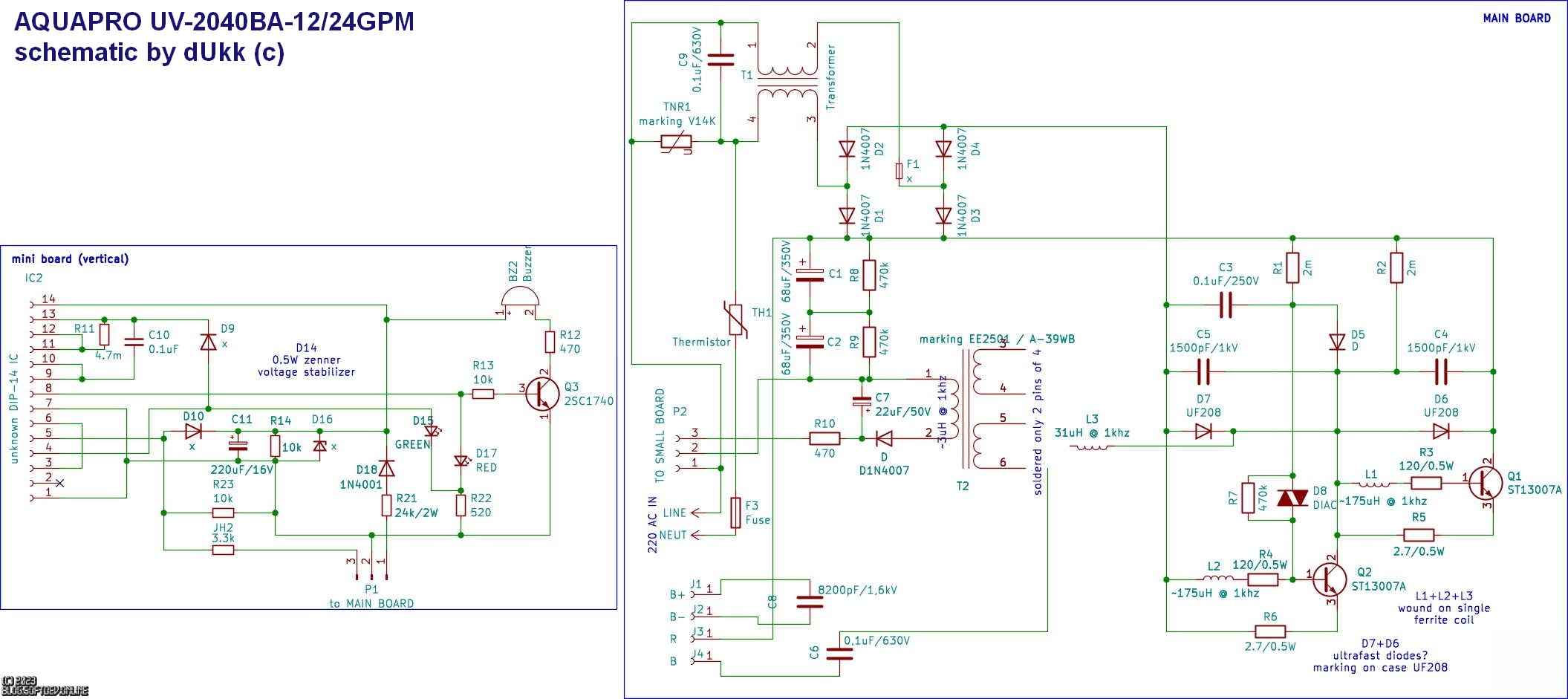Click the D7 UF208 diode symbol
The width and height of the screenshot is (1568, 699).
pyautogui.click(x=1203, y=431)
